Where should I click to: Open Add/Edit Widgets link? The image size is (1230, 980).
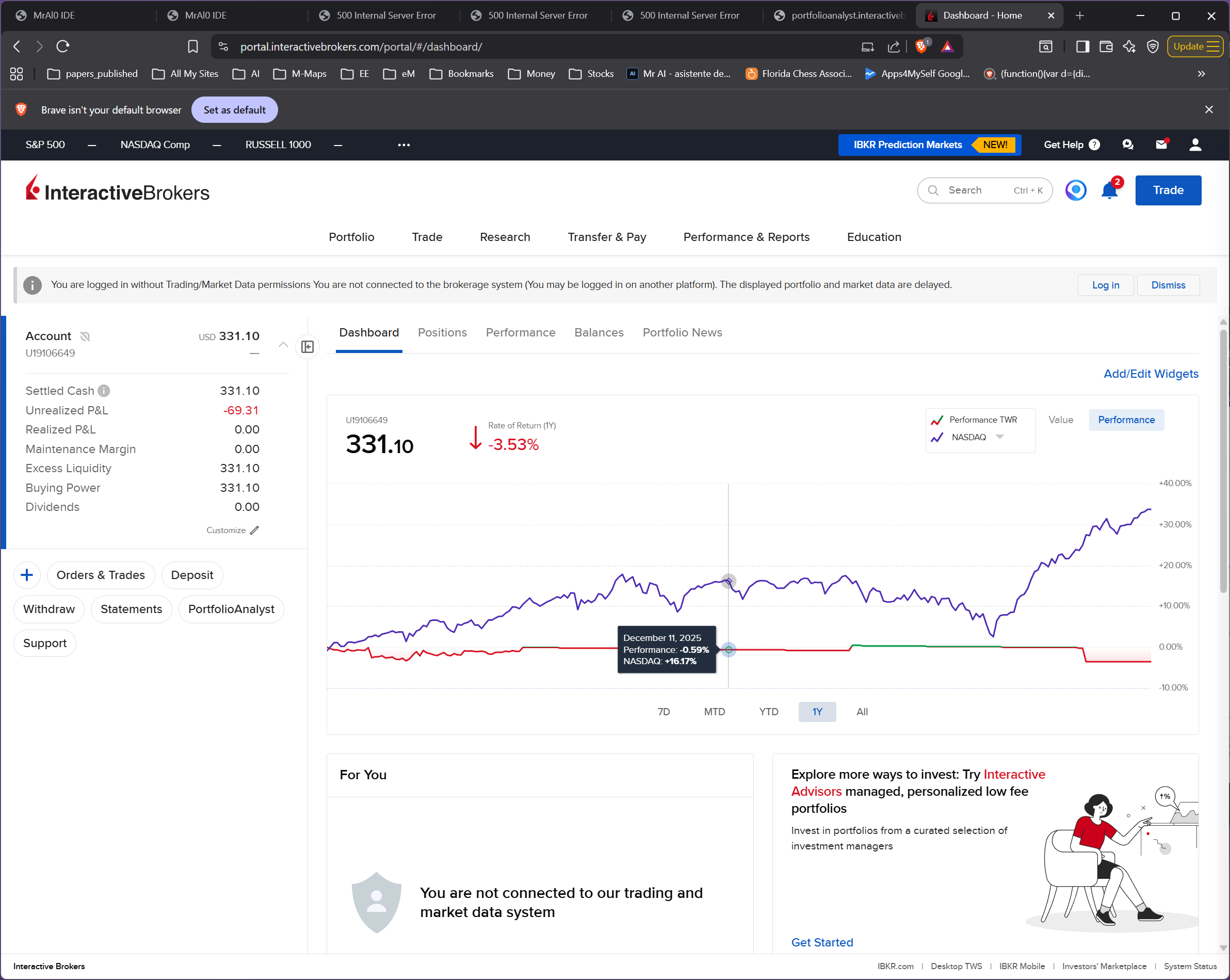tap(1151, 374)
